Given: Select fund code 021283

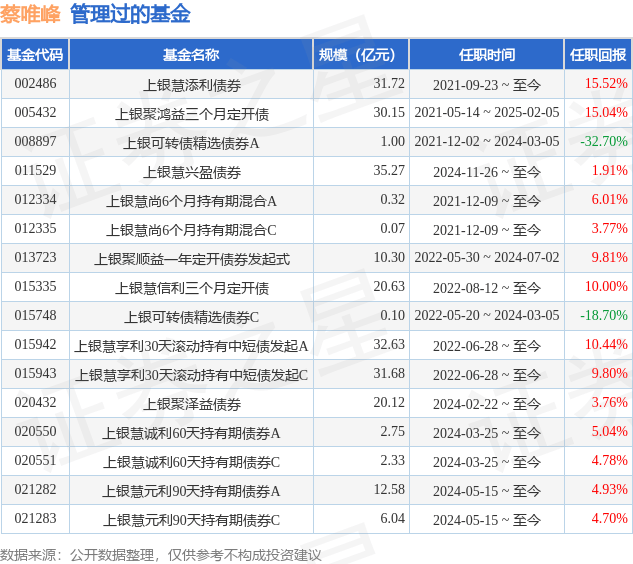Looking at the screenshot, I should [x=35, y=519].
